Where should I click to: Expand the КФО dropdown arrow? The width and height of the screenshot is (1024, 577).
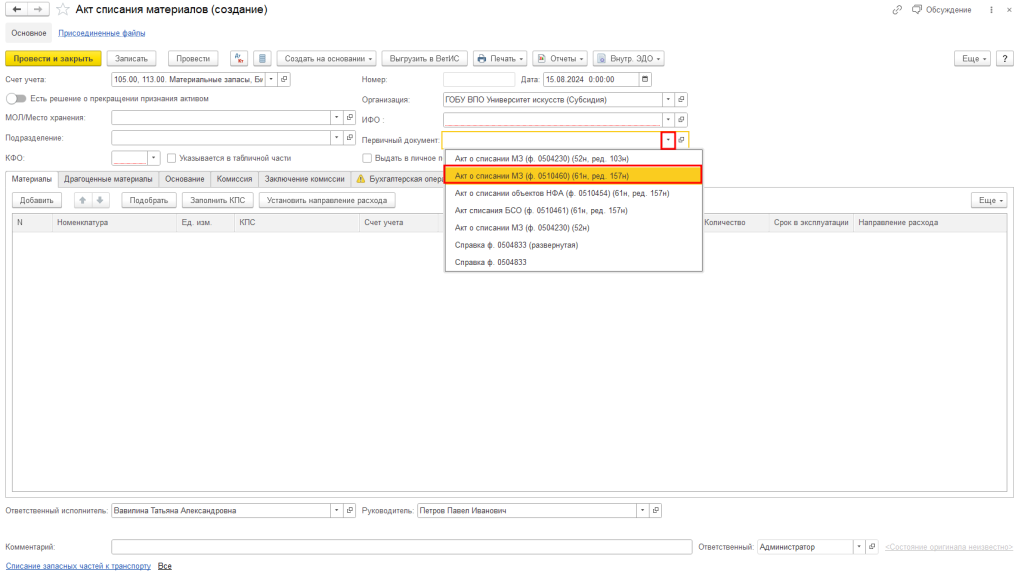point(153,158)
